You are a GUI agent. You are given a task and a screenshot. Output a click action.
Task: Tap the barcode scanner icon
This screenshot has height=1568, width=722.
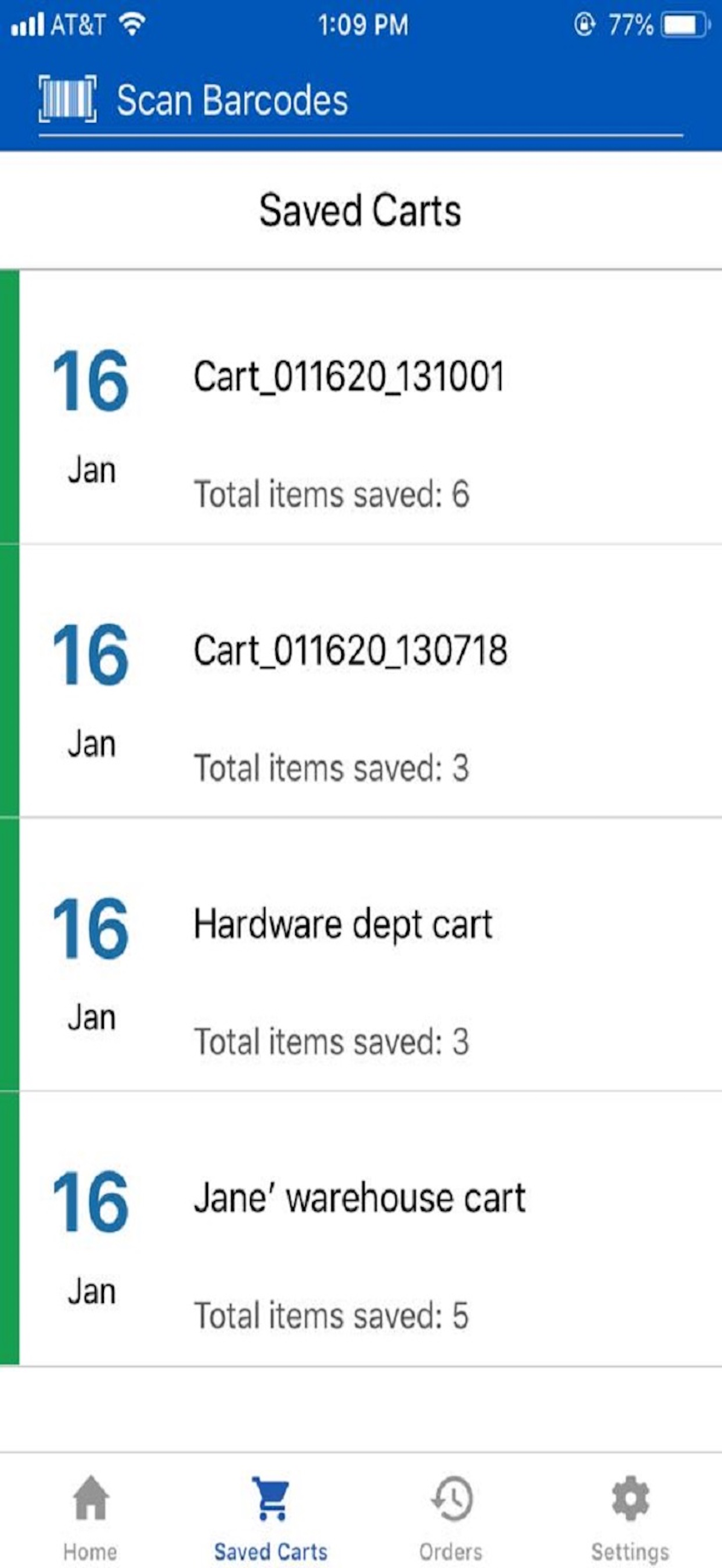coord(68,99)
